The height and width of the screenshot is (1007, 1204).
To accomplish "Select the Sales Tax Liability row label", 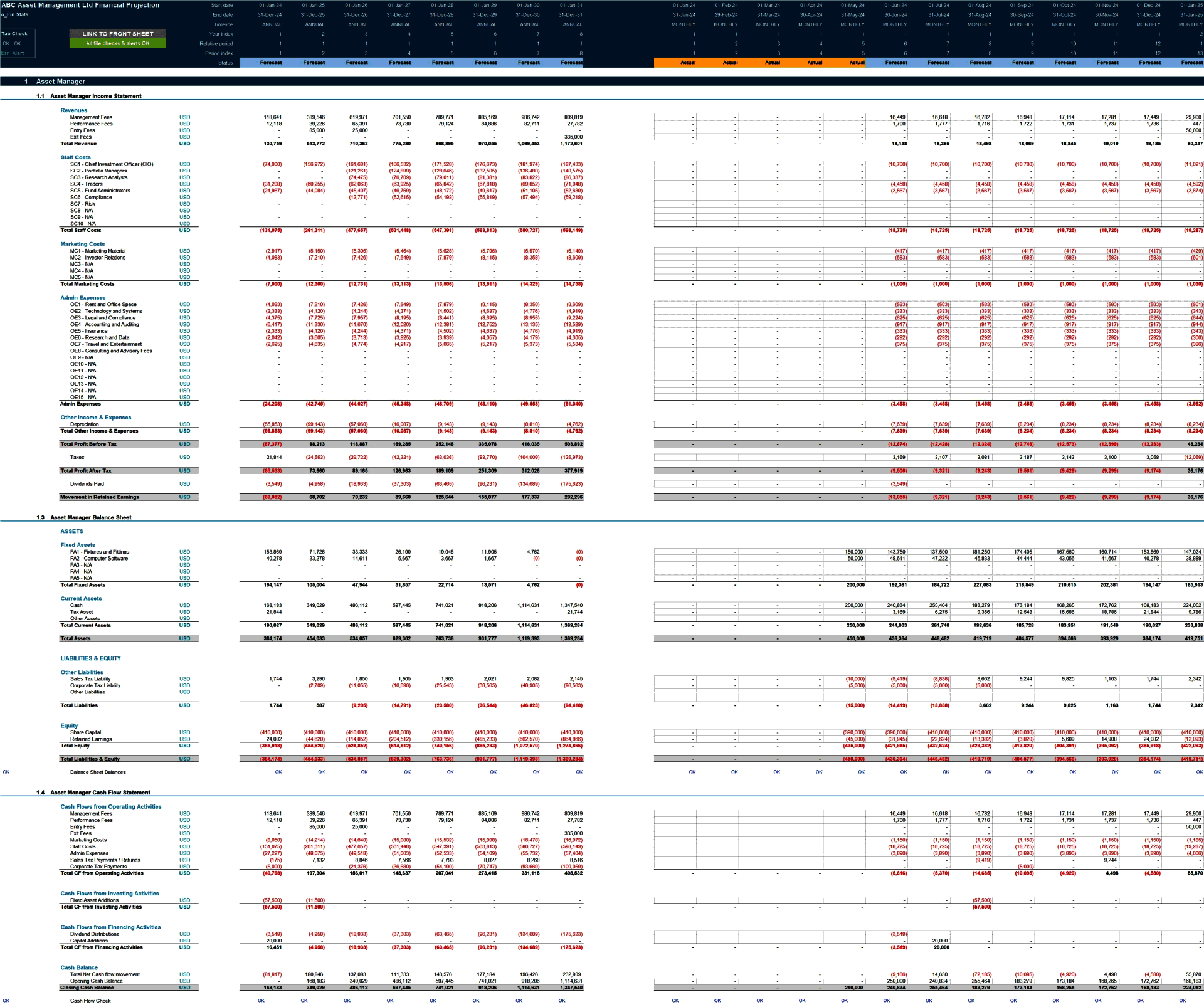I will (x=90, y=679).
